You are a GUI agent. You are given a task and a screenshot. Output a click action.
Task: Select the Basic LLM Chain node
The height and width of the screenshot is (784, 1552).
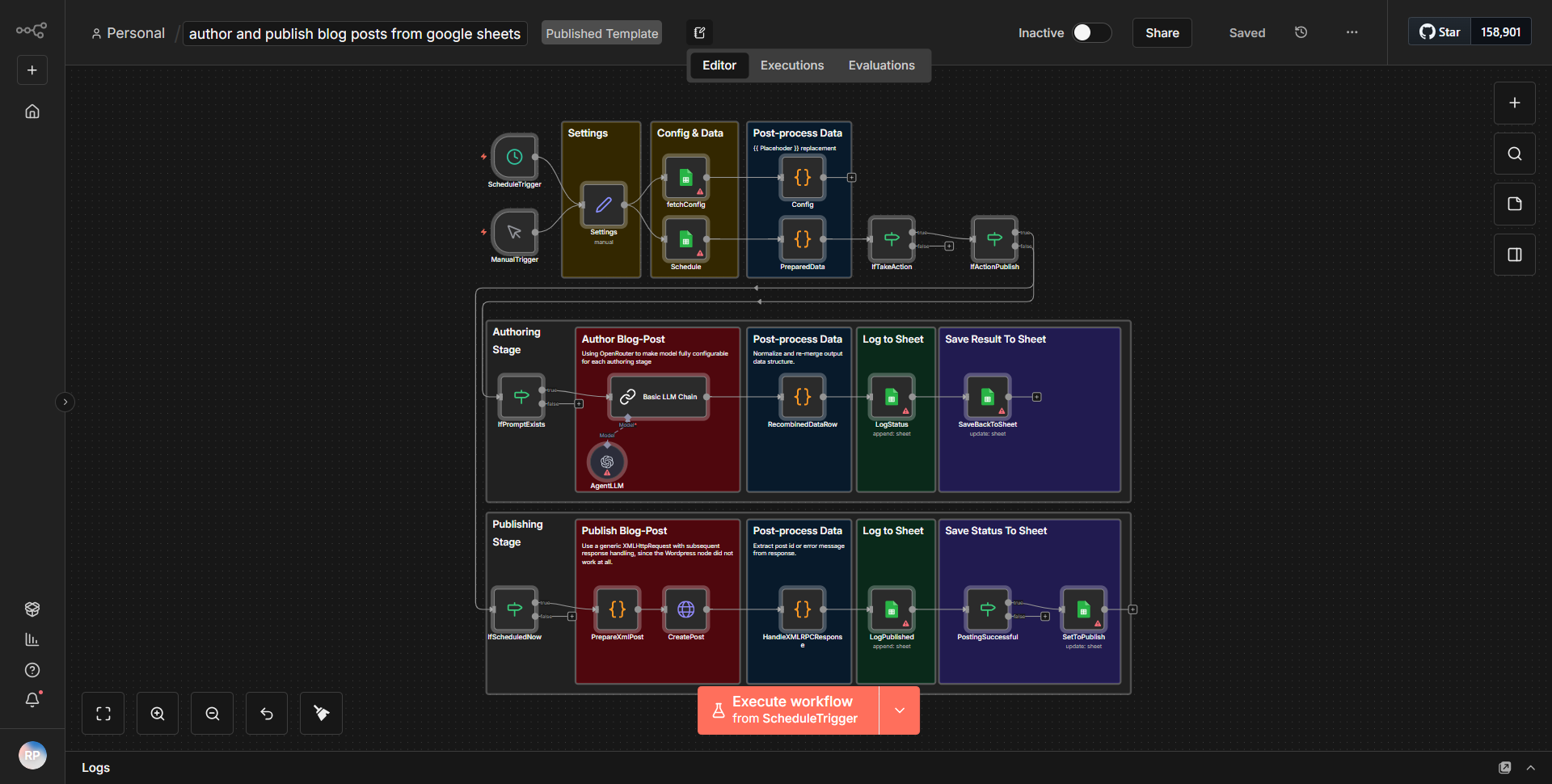point(659,397)
